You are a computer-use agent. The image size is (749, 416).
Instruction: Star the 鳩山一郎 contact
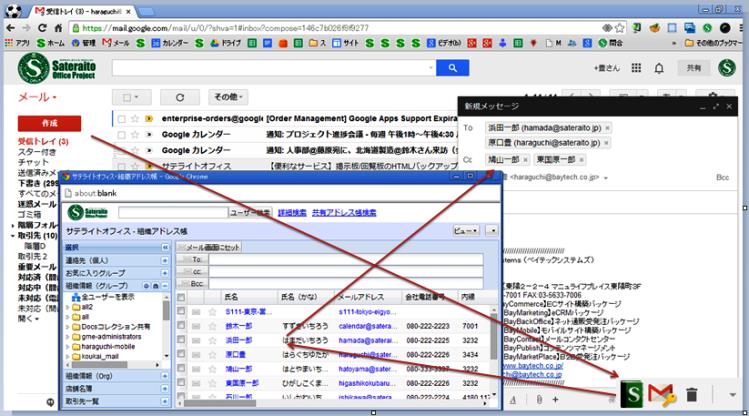[x=212, y=369]
